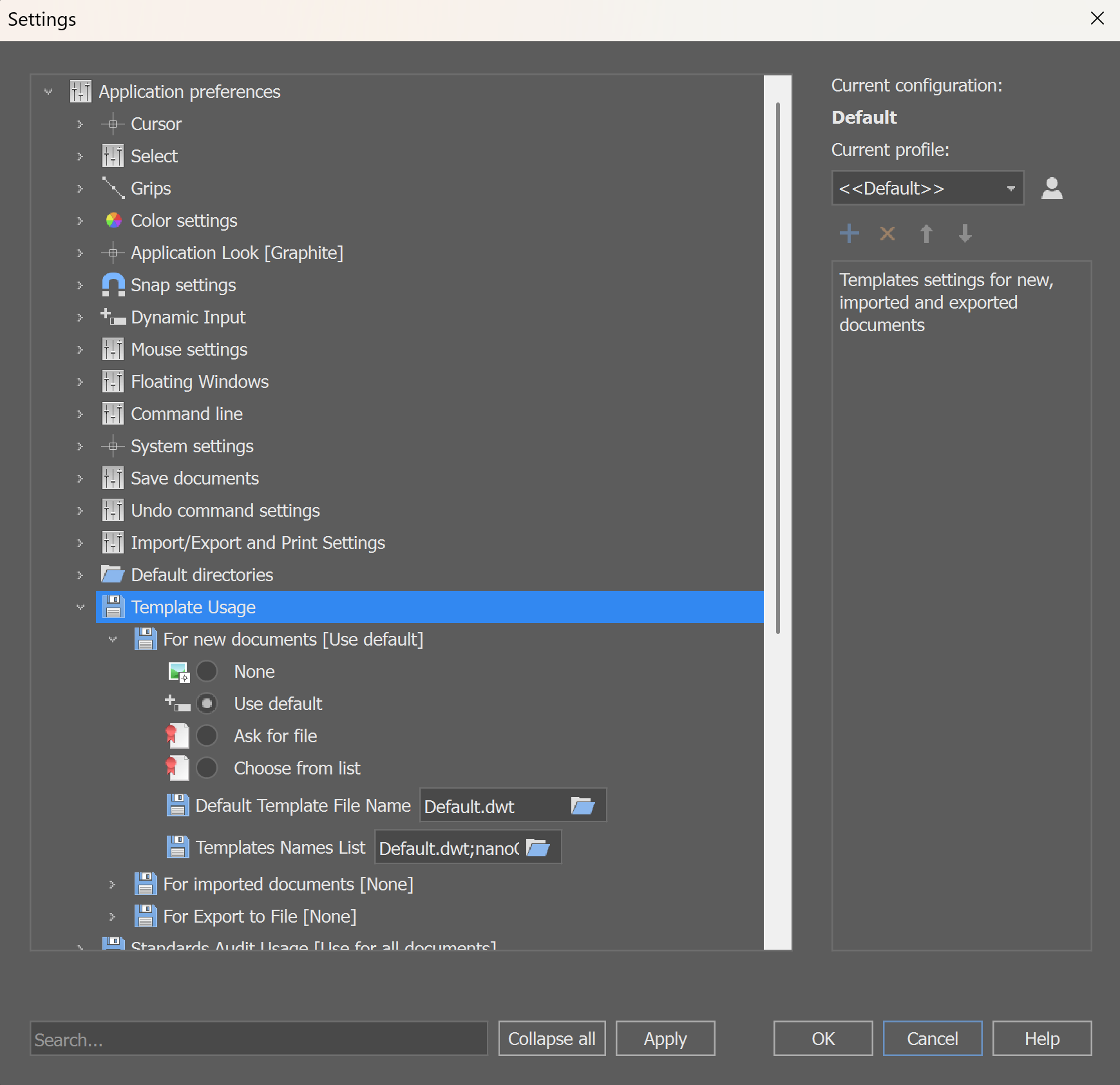
Task: Click the user profile person icon
Action: click(x=1052, y=188)
